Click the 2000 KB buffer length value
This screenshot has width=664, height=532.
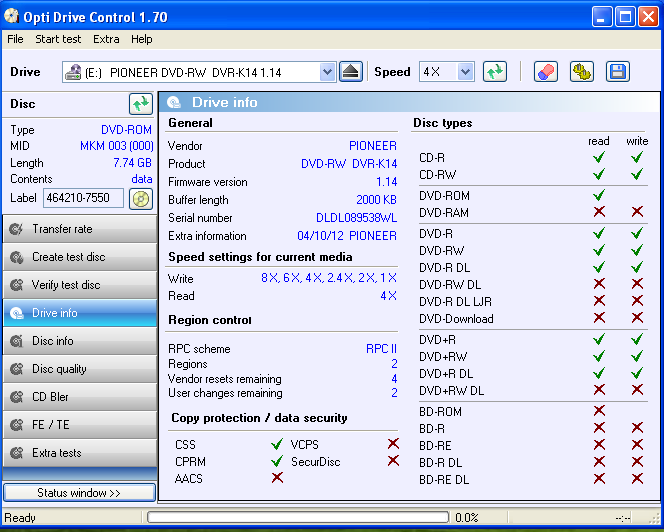point(376,200)
